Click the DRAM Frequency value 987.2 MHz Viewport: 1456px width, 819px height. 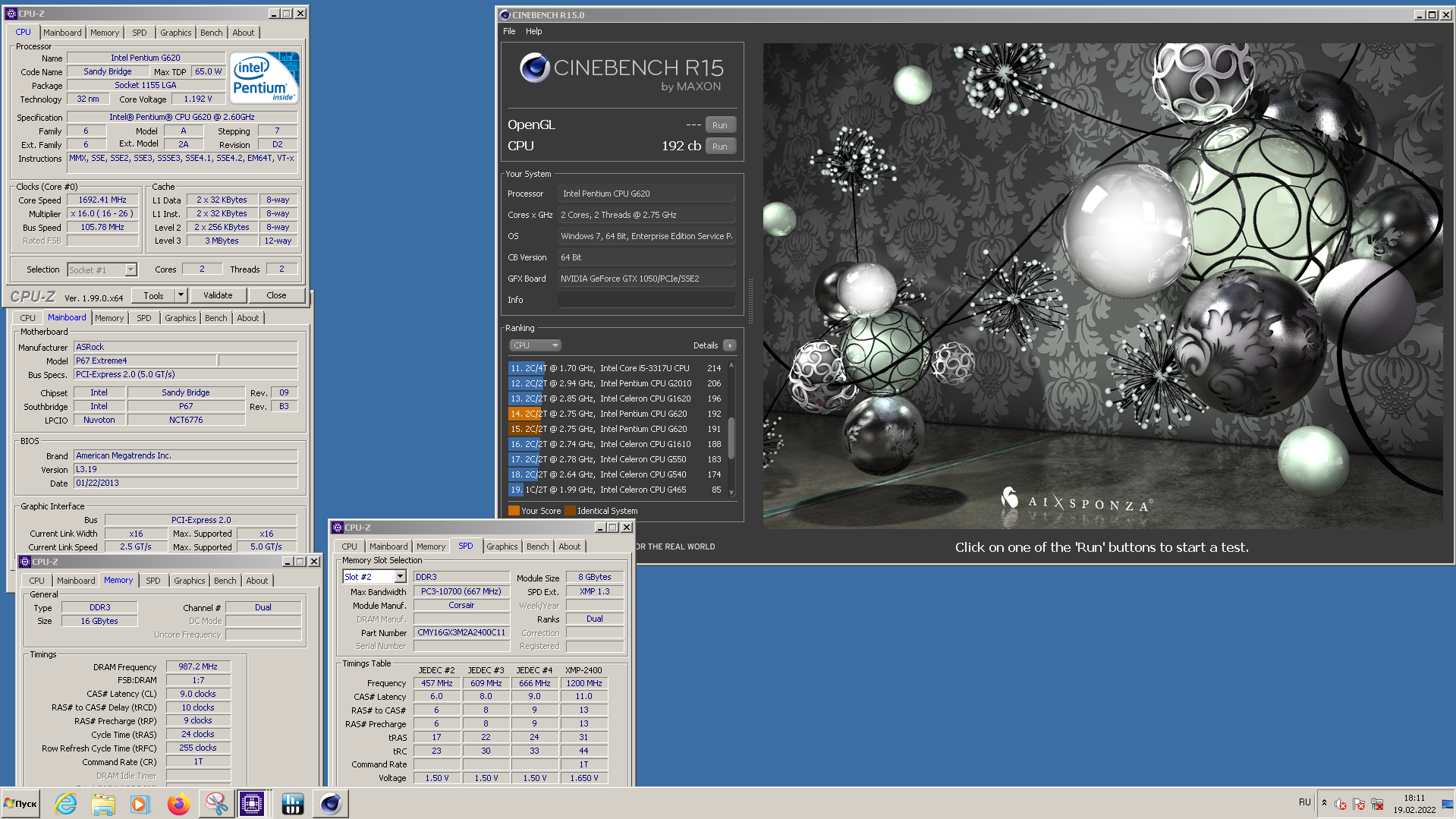pyautogui.click(x=198, y=666)
